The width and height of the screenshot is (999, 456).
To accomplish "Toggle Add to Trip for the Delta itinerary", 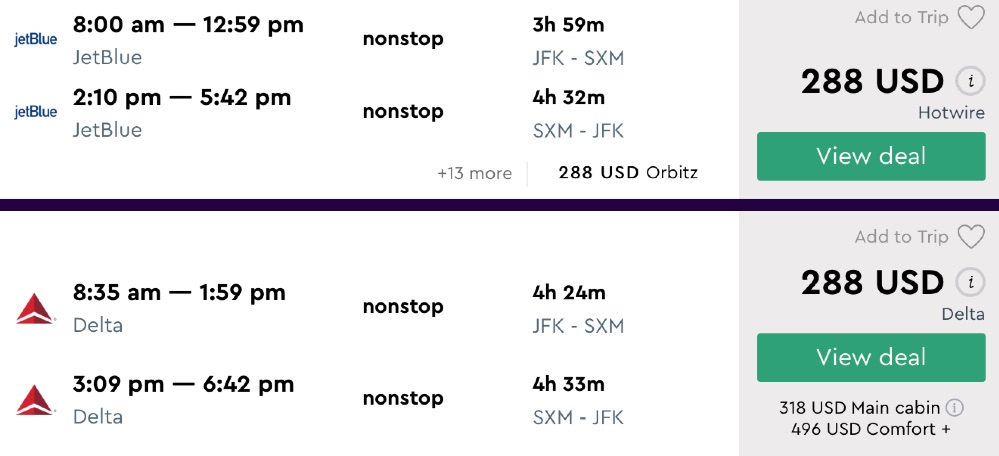I will [901, 237].
